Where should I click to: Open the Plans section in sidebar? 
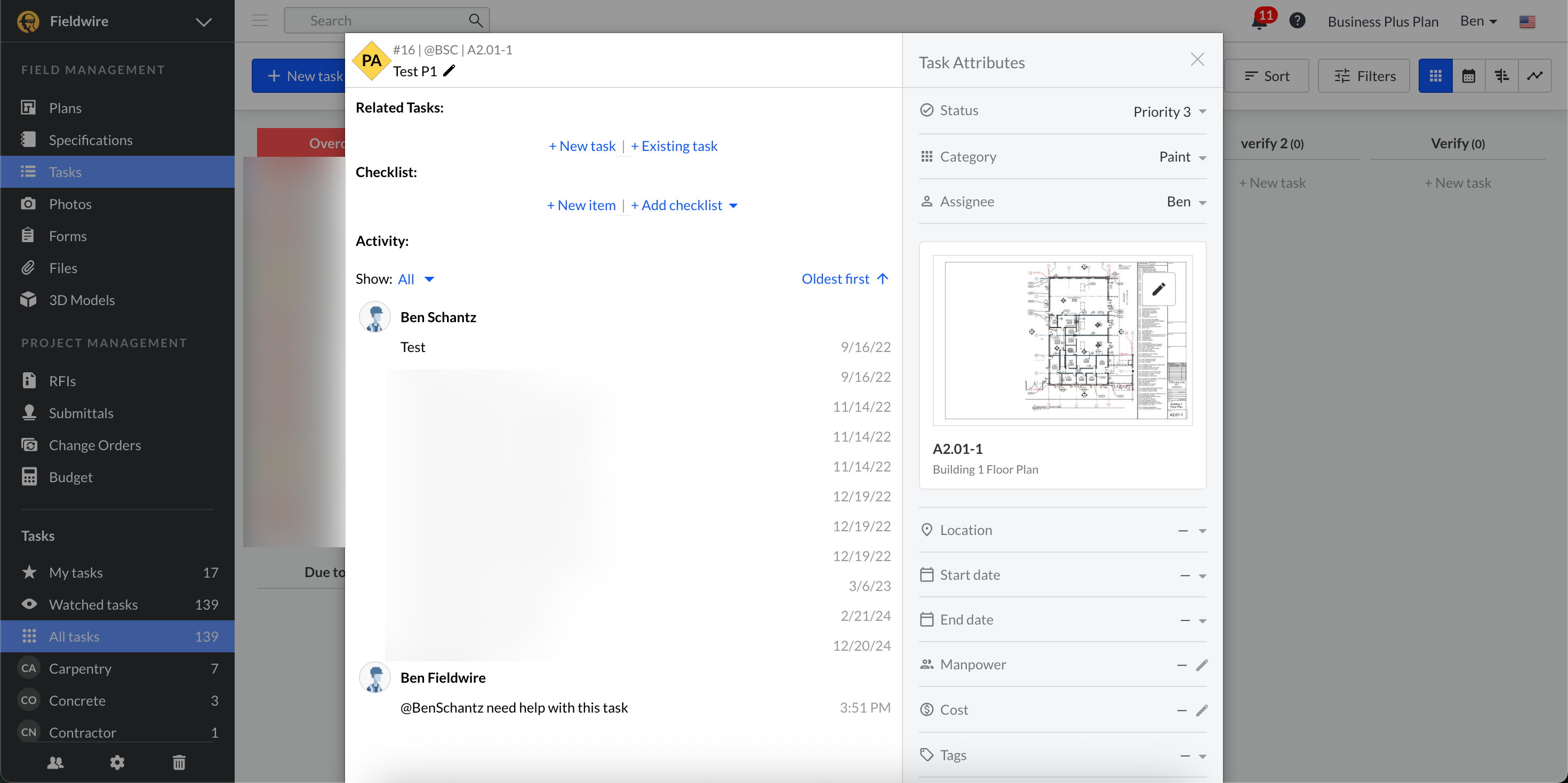(x=65, y=108)
